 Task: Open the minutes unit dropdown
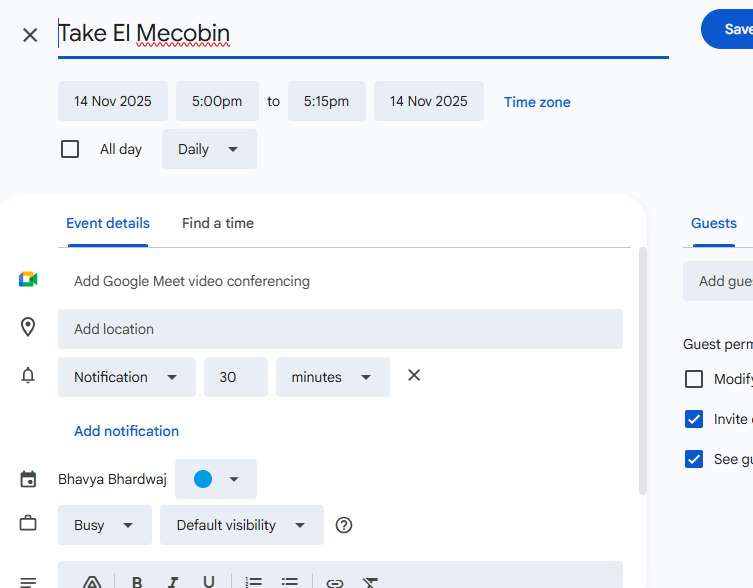pyautogui.click(x=333, y=377)
